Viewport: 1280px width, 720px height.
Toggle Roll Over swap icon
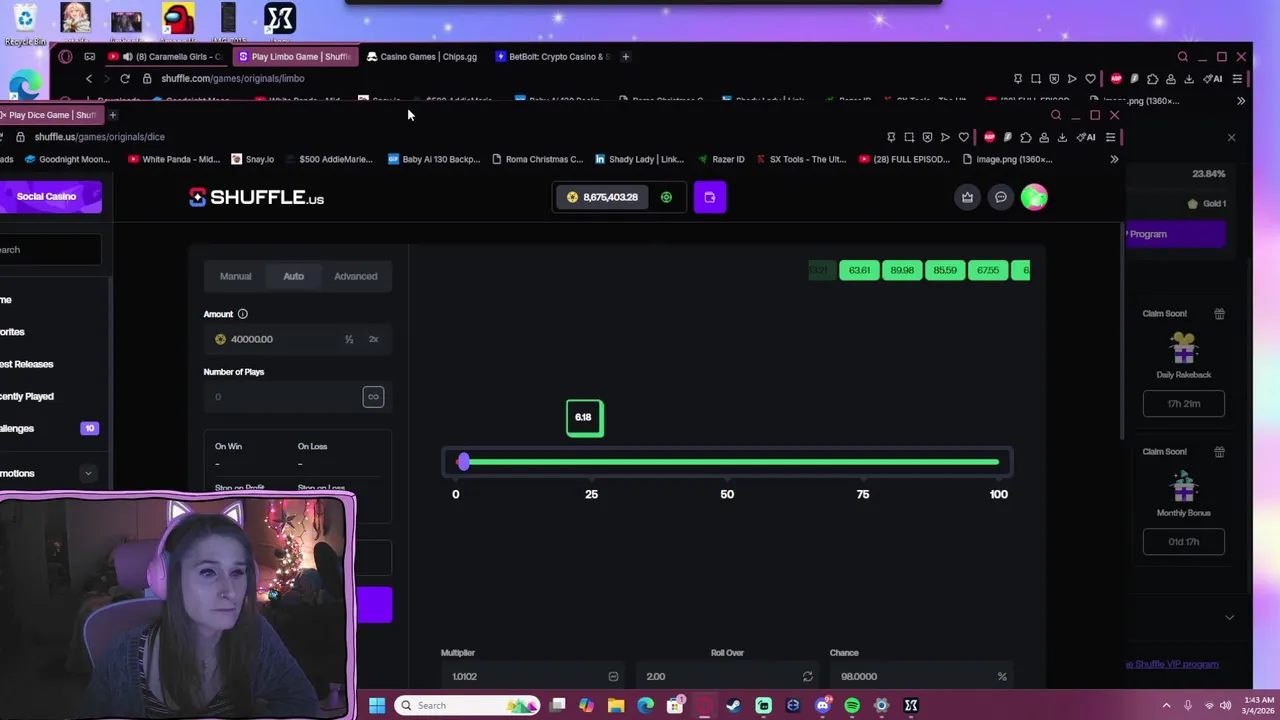[x=807, y=677]
